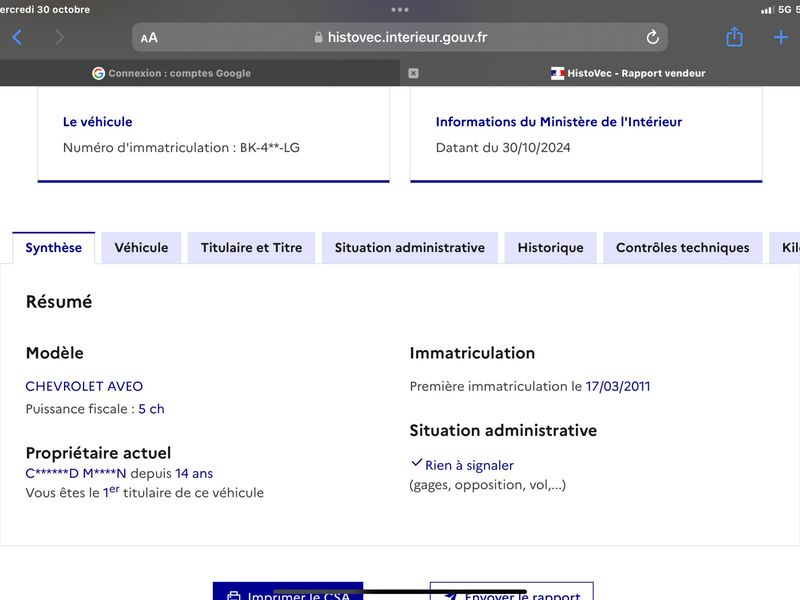Open the Titulaire et Titre tab
The height and width of the screenshot is (600, 800).
(x=252, y=247)
